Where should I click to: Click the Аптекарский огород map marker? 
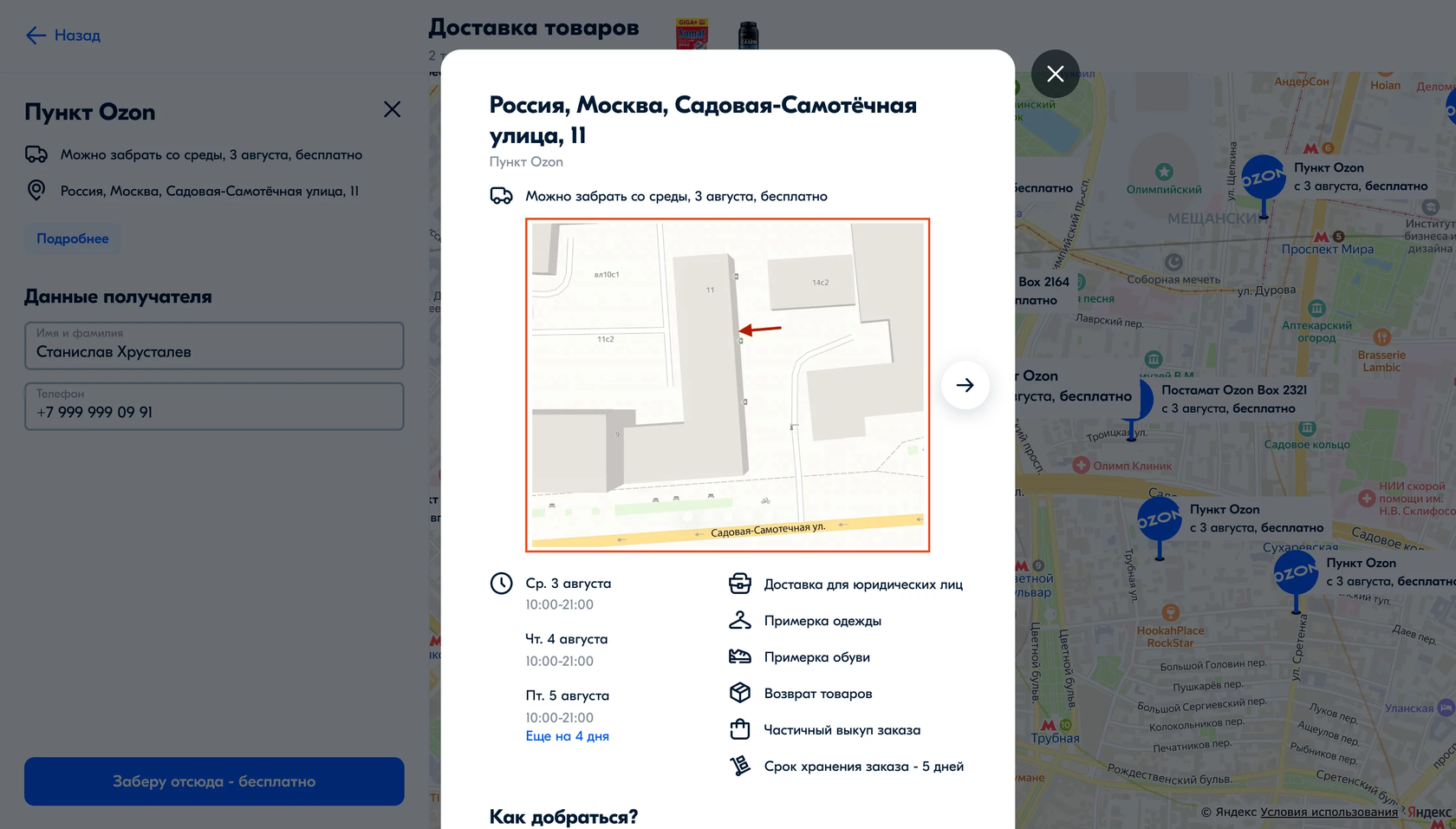[x=1316, y=308]
